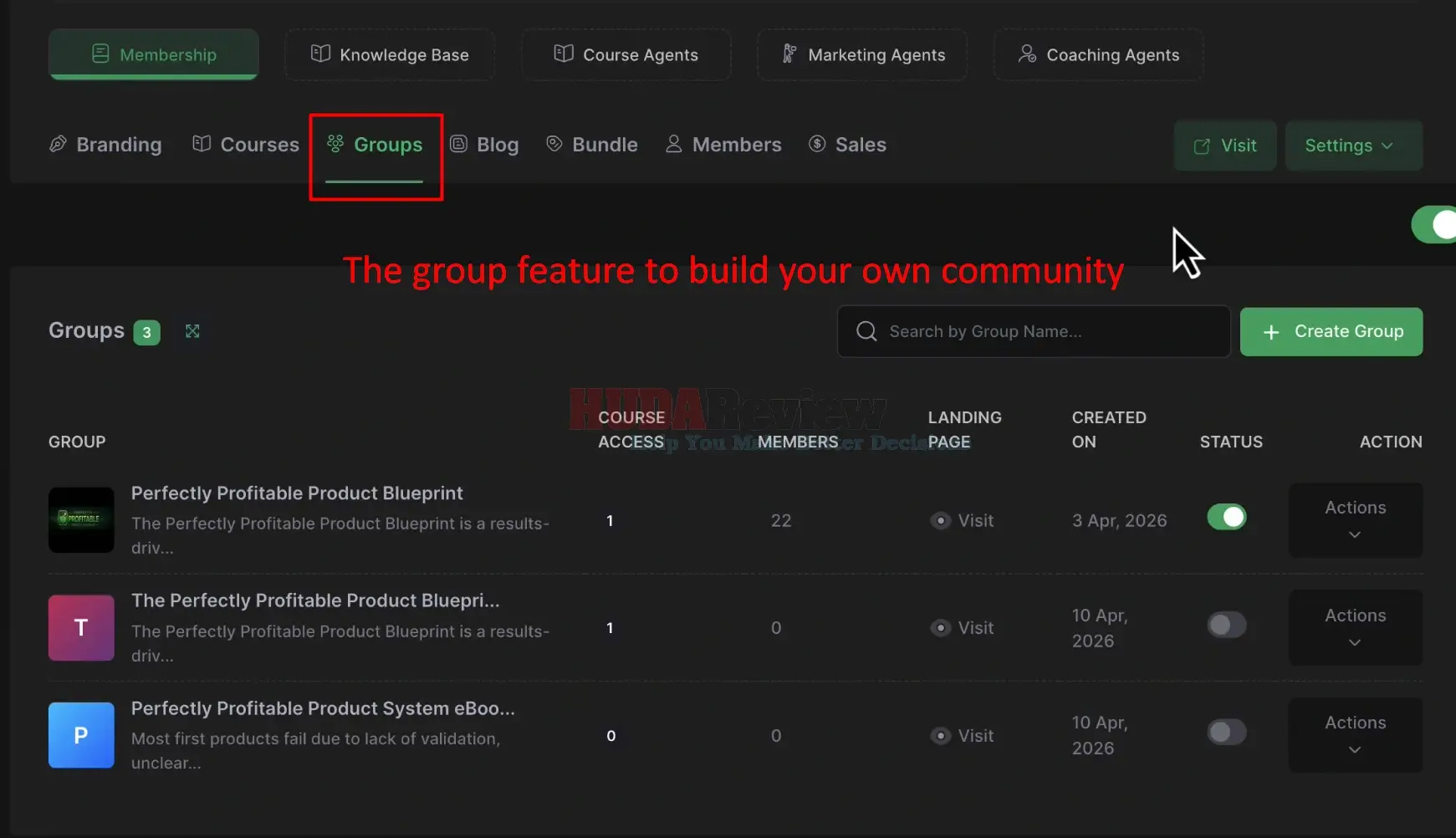Visit landing page of eBook group
Screen dimensions: 1456x838
pyautogui.click(x=962, y=735)
